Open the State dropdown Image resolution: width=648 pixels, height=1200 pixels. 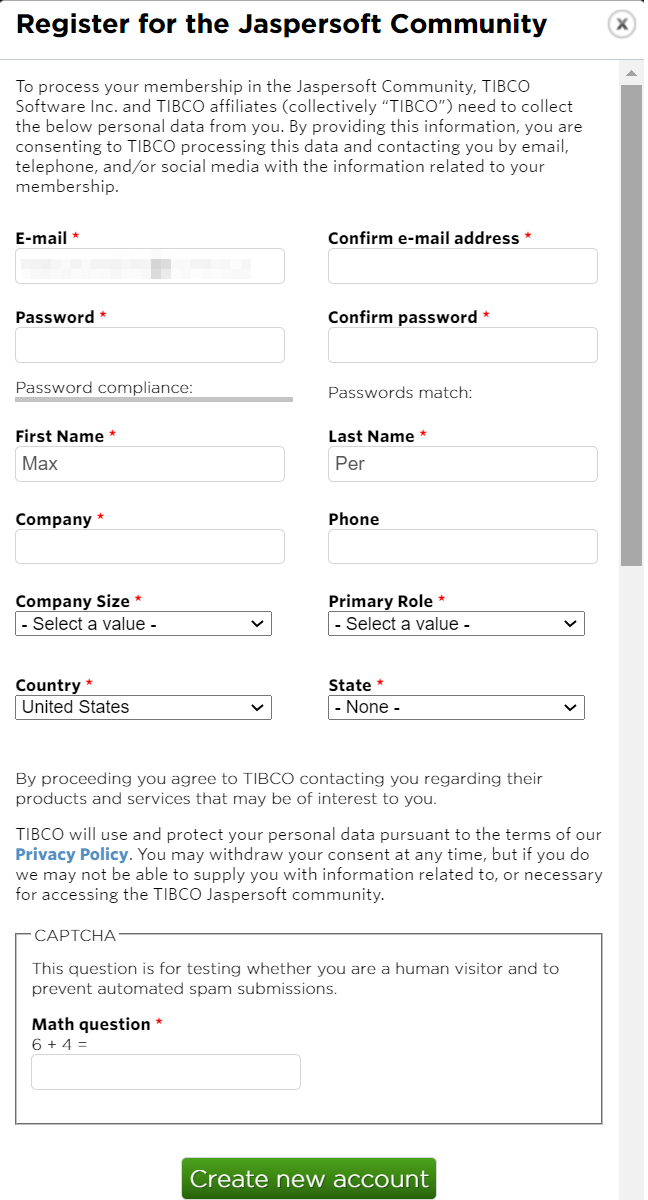(x=456, y=707)
